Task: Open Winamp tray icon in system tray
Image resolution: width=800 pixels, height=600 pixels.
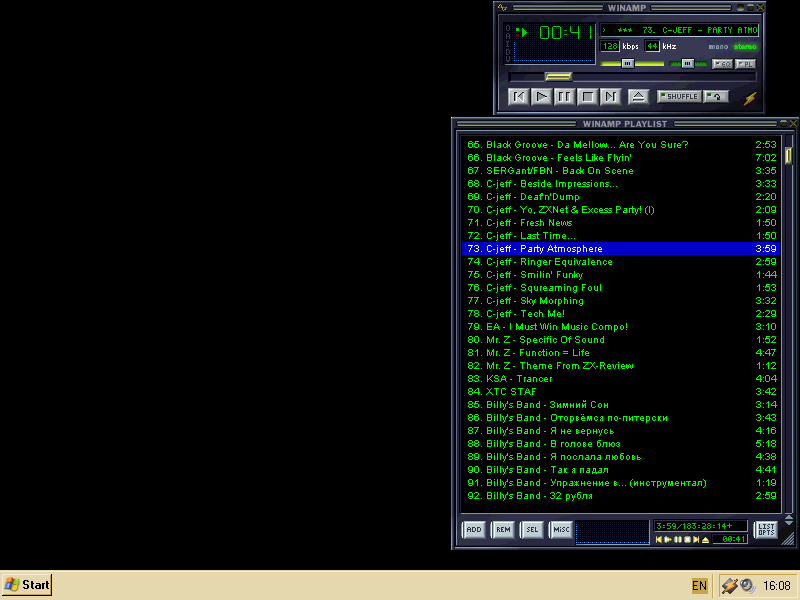Action: point(730,585)
